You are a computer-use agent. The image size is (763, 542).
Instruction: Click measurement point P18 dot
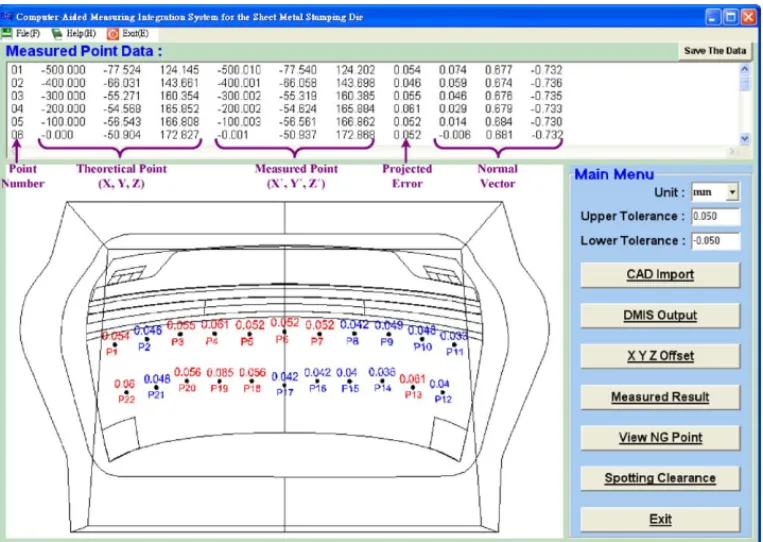[x=252, y=381]
